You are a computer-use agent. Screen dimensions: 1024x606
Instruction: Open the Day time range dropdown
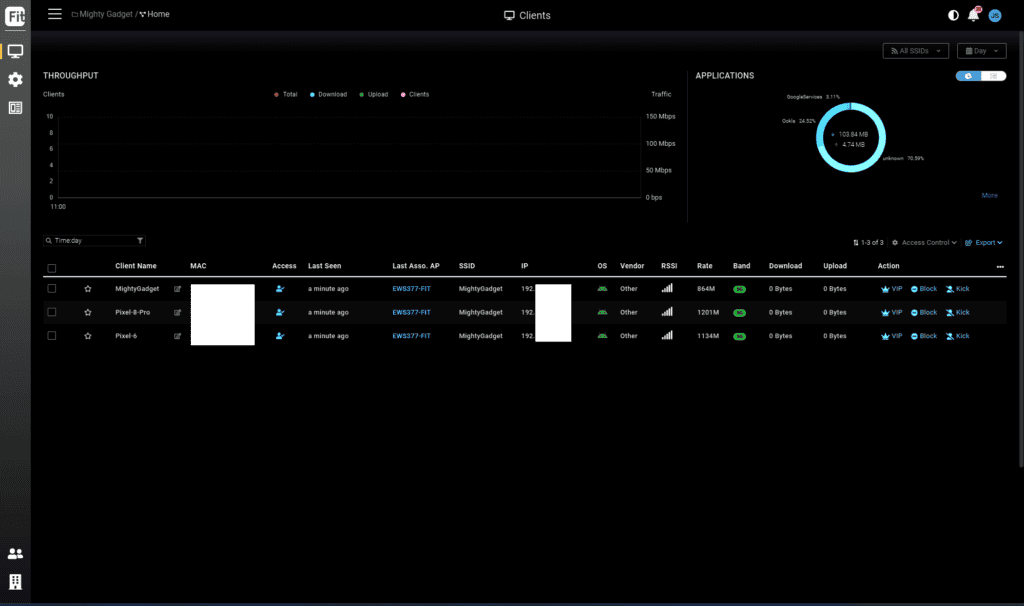(981, 51)
